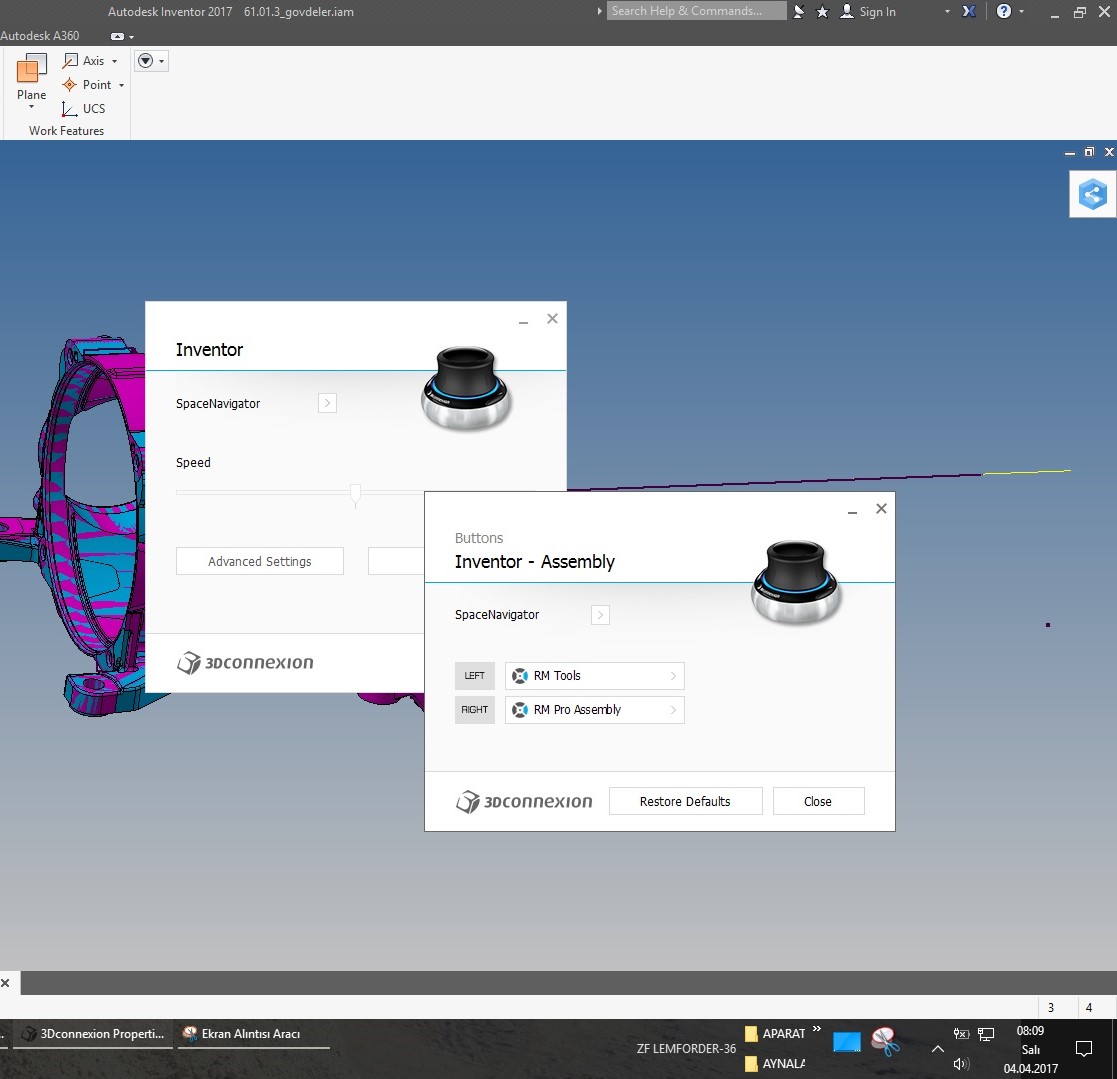1117x1079 pixels.
Task: Open the Help question mark icon
Action: click(x=1004, y=11)
